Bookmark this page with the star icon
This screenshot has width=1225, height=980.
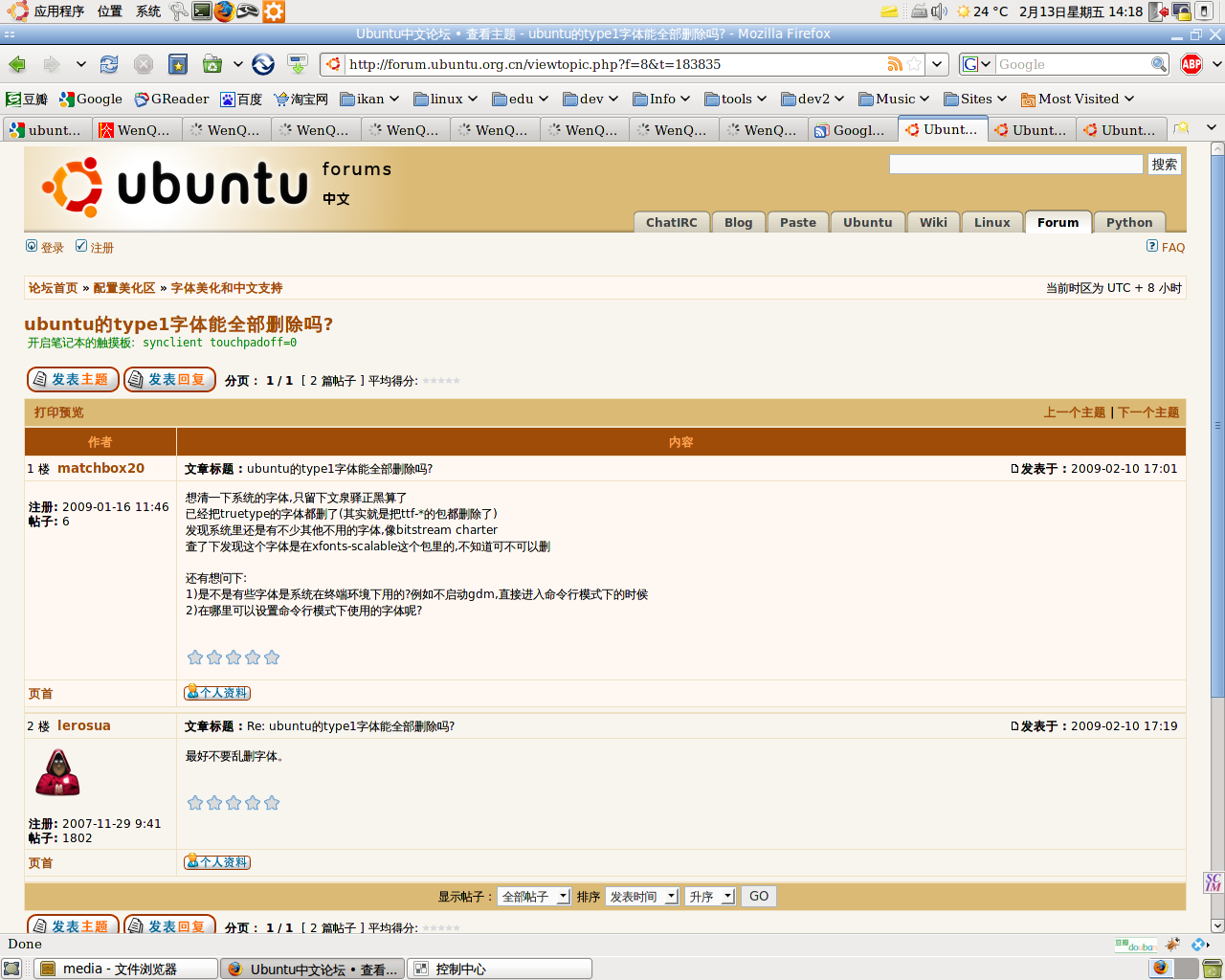(914, 64)
